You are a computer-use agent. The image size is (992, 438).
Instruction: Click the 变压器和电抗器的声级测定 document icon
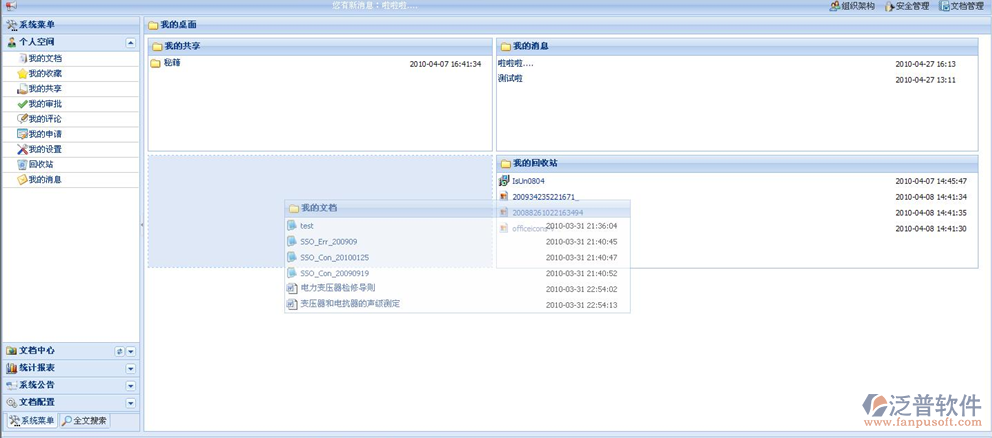pos(292,304)
